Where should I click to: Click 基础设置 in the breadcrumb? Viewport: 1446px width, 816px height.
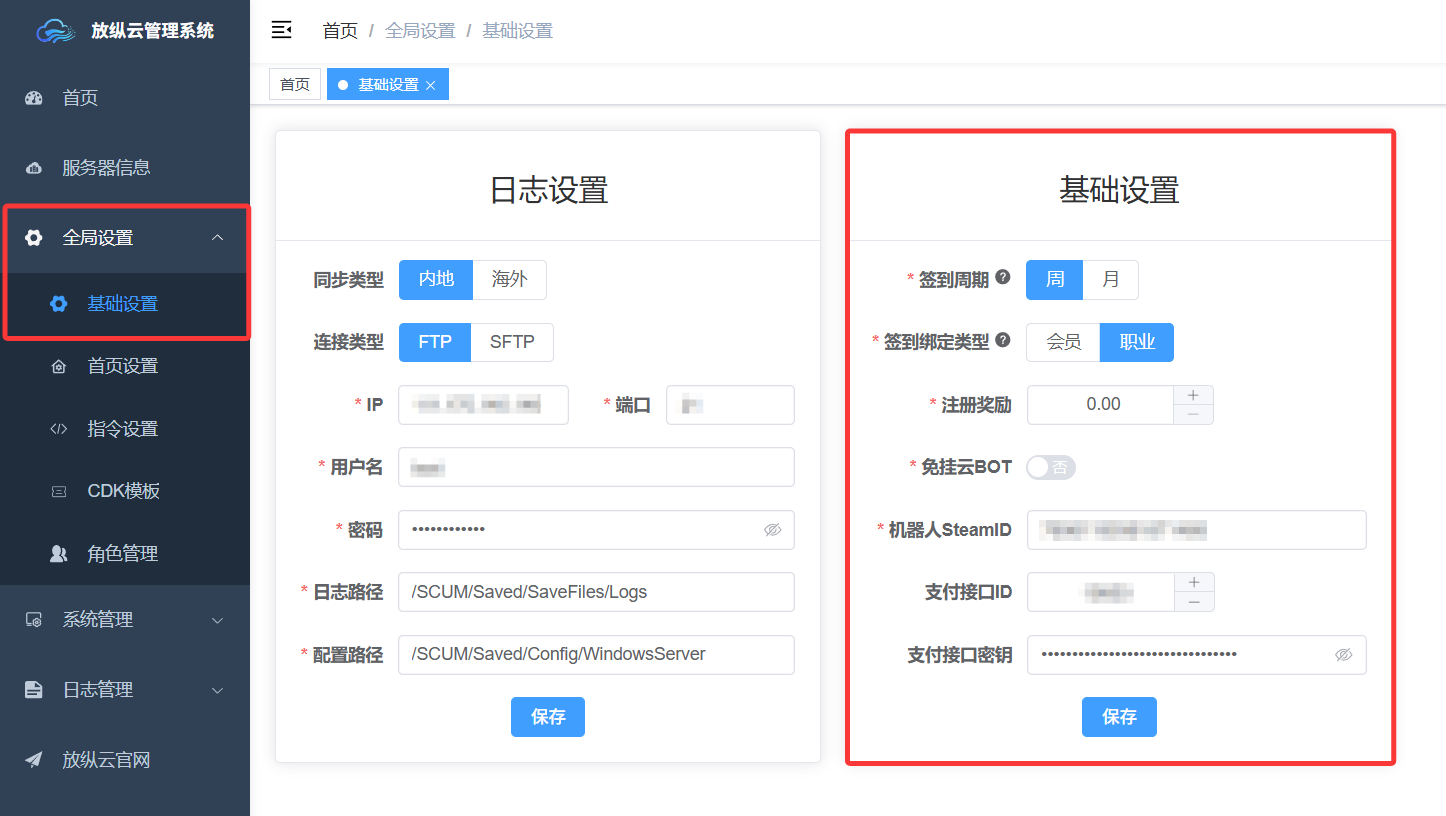tap(517, 31)
